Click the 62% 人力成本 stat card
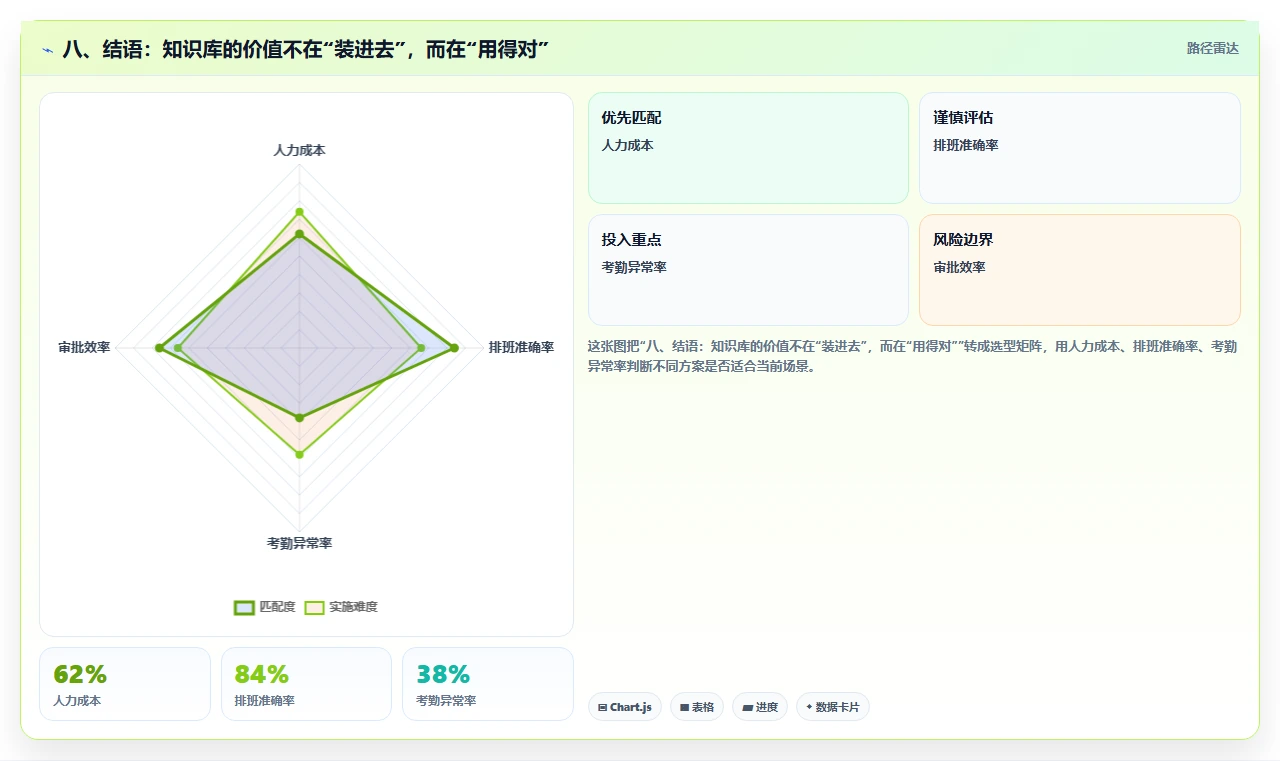Image resolution: width=1280 pixels, height=761 pixels. (125, 684)
